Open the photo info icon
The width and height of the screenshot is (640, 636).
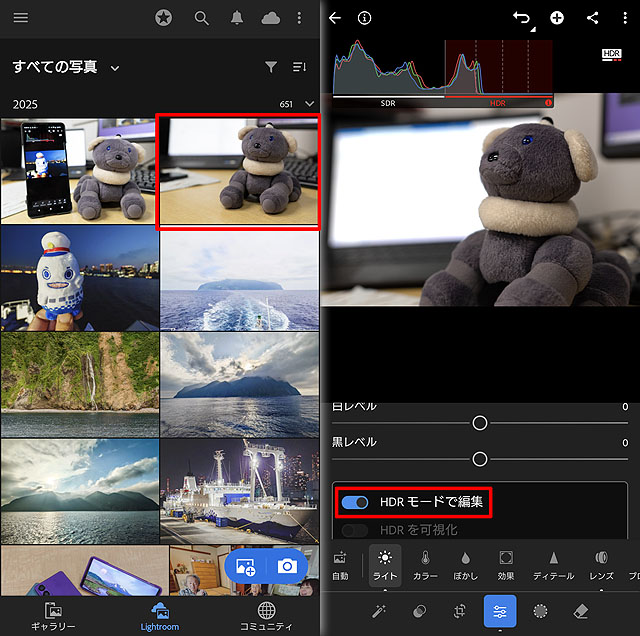(364, 18)
